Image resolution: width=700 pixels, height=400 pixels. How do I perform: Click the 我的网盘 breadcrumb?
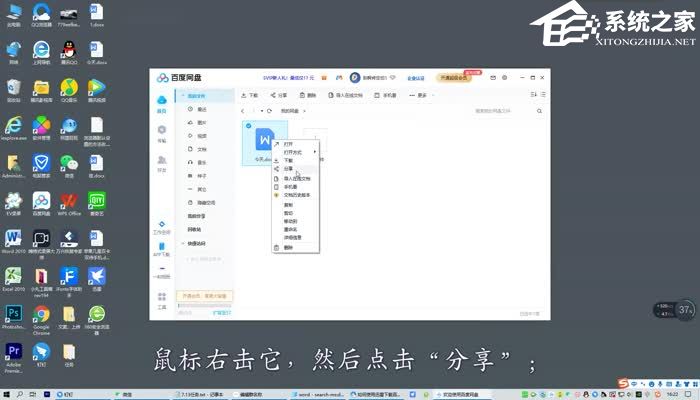(x=289, y=111)
